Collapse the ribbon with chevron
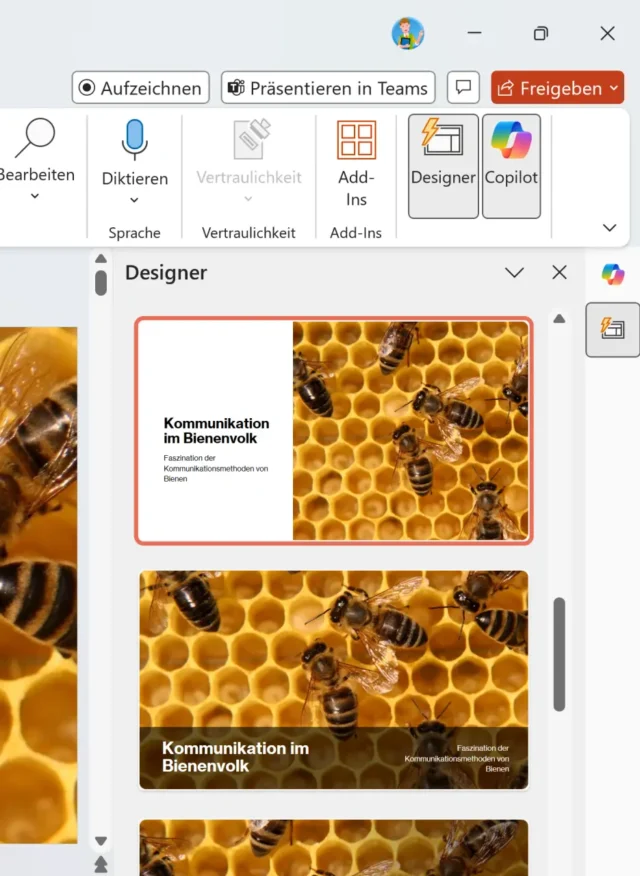The width and height of the screenshot is (640, 876). pyautogui.click(x=609, y=228)
